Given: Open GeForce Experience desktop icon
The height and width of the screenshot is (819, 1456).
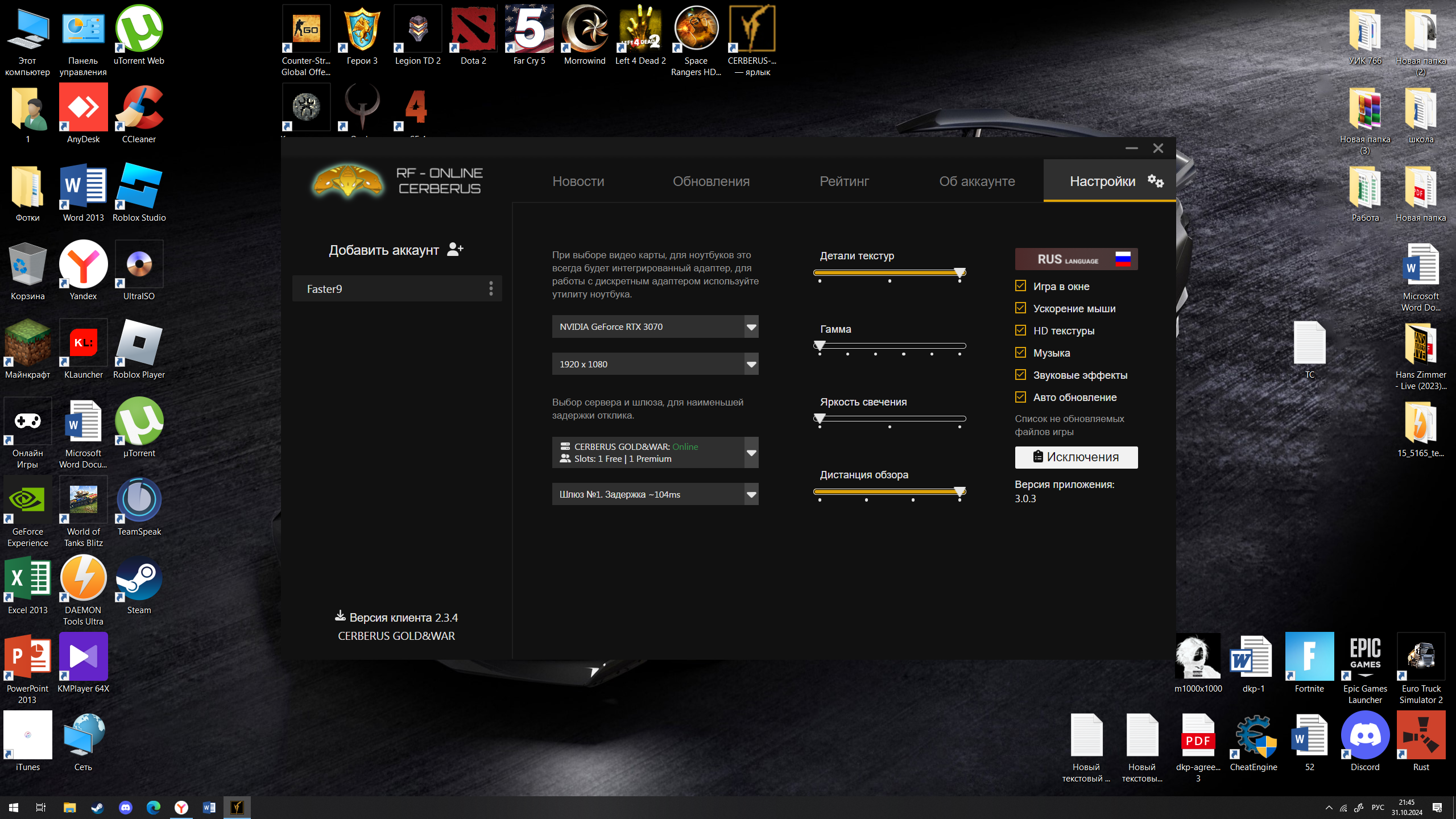Looking at the screenshot, I should tap(27, 512).
